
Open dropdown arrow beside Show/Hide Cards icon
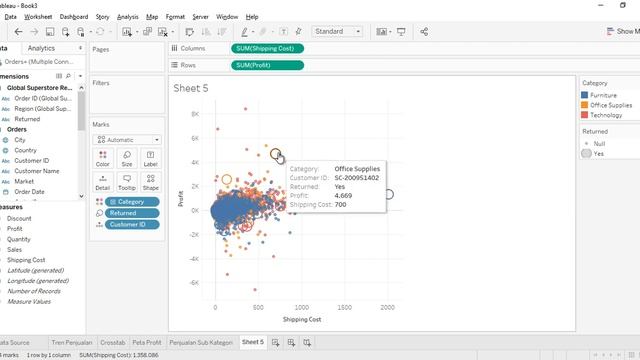[391, 32]
